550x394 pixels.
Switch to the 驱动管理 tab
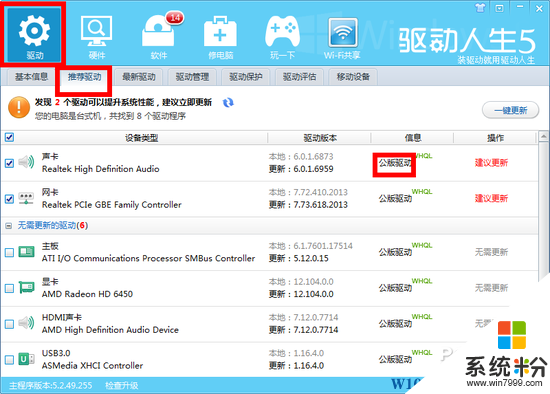pyautogui.click(x=192, y=77)
